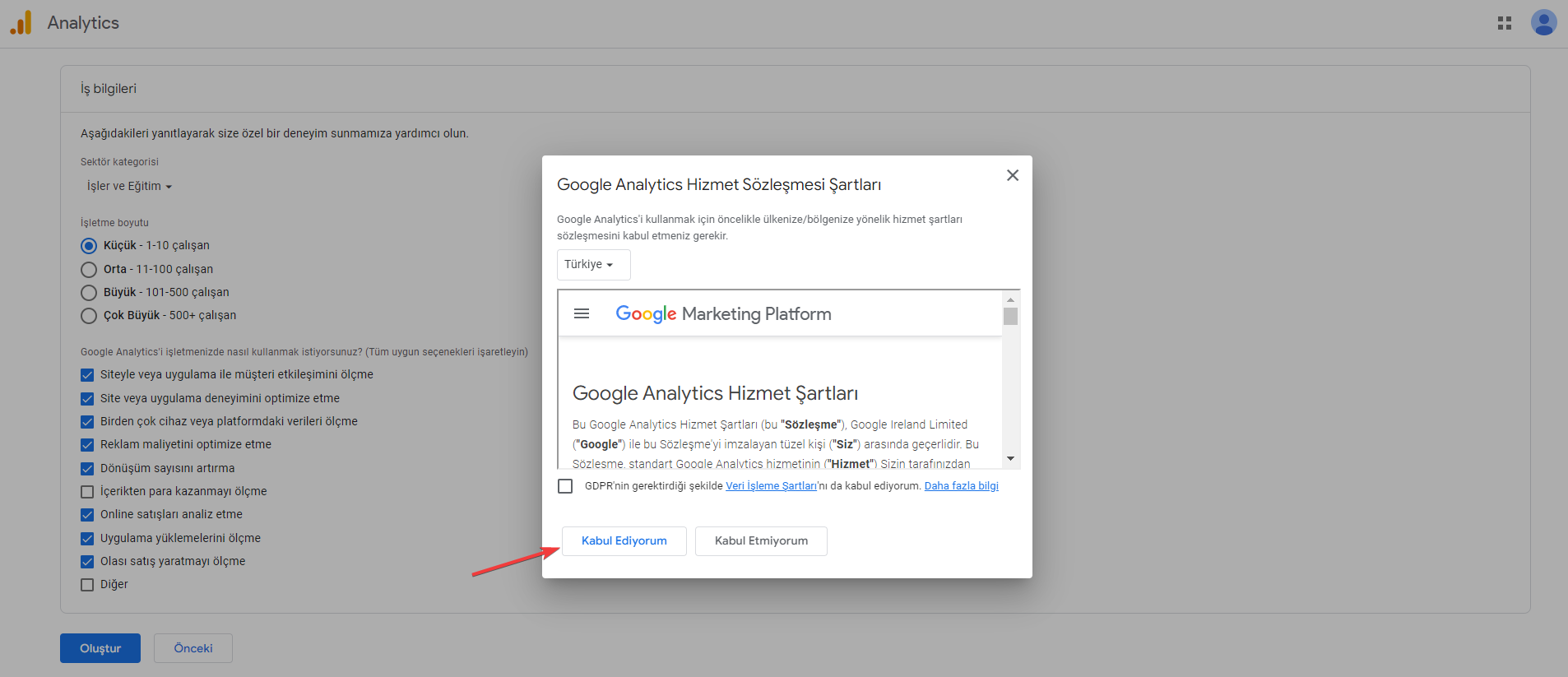The height and width of the screenshot is (677, 1568).
Task: Open hamburger menu in Marketing Platform frame
Action: (x=582, y=313)
